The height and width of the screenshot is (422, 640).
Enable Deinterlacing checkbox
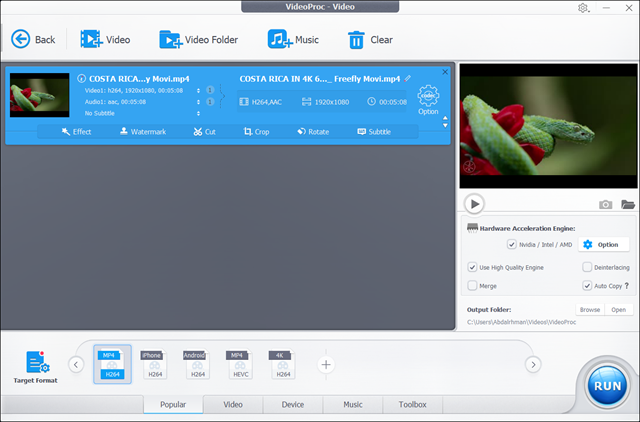click(587, 267)
